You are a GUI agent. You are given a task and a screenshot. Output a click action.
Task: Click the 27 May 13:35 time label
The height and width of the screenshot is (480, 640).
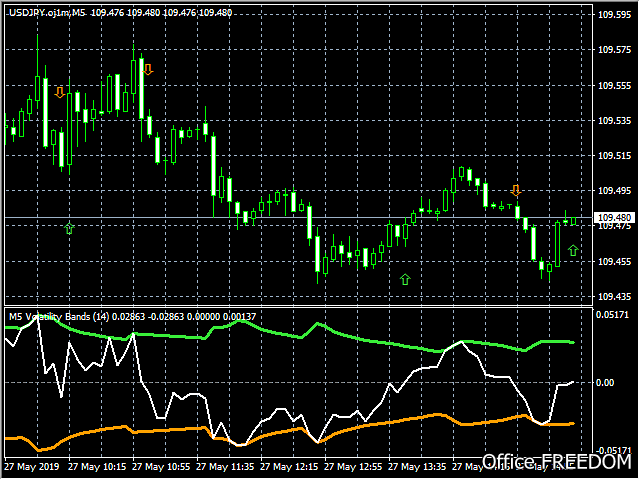point(417,467)
